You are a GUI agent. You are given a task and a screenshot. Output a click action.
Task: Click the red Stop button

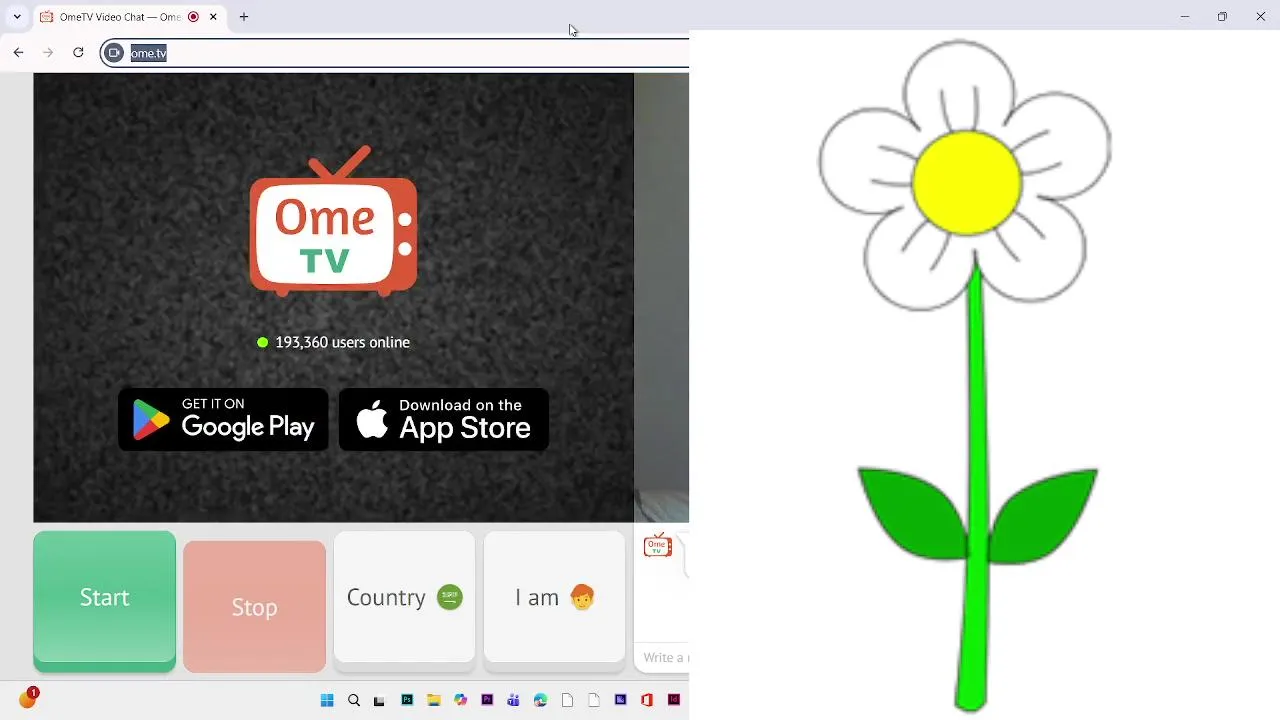coord(254,607)
